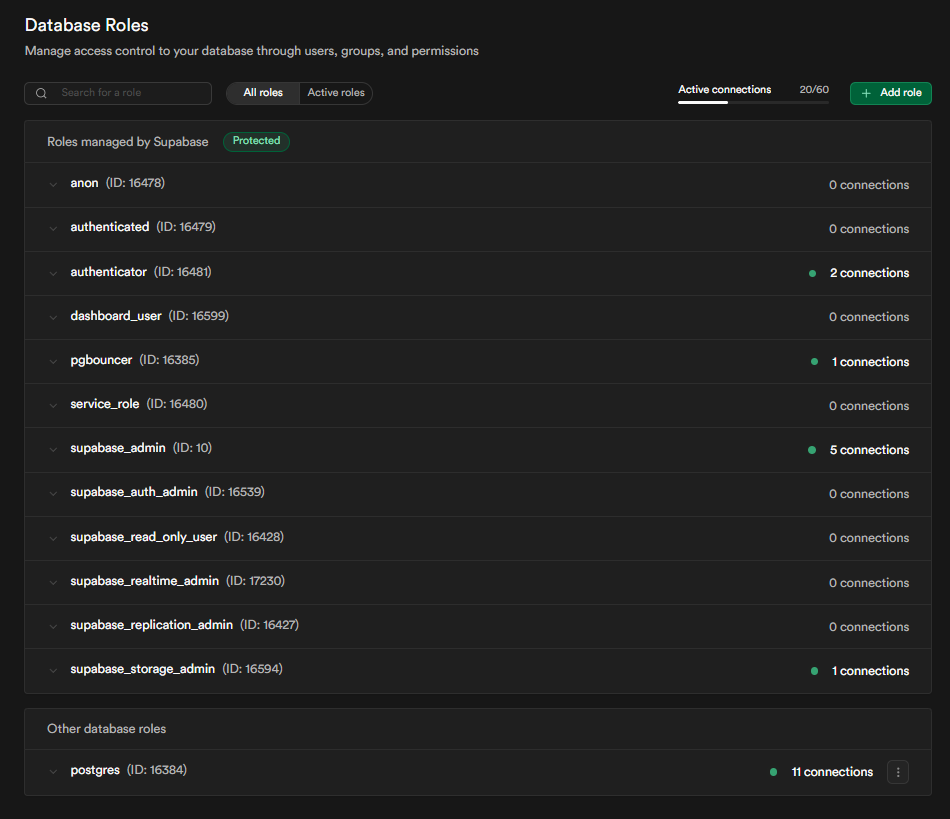The height and width of the screenshot is (819, 950).
Task: Expand the pgbouncer role chevron
Action: tap(53, 362)
